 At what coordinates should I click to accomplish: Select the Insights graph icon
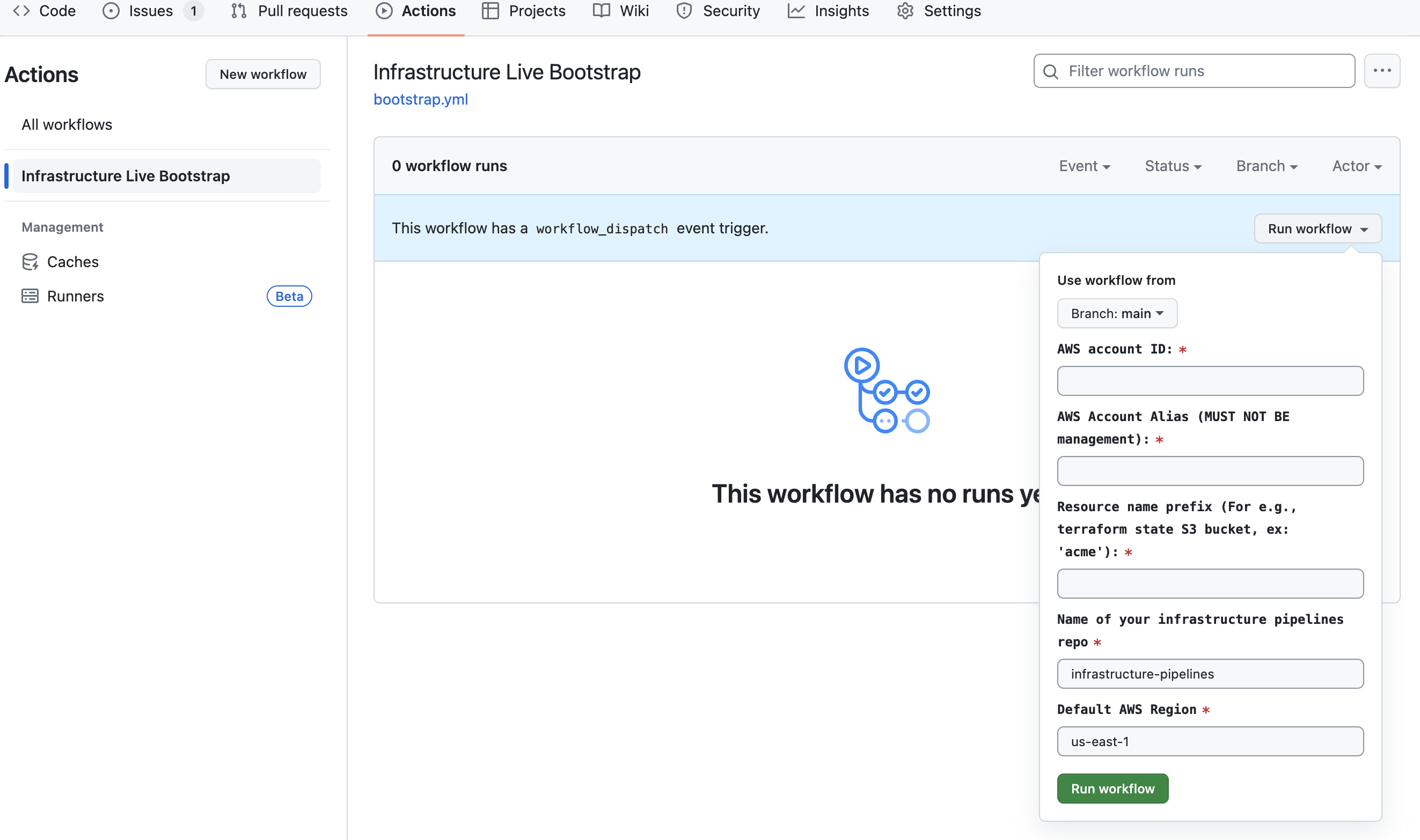click(796, 11)
